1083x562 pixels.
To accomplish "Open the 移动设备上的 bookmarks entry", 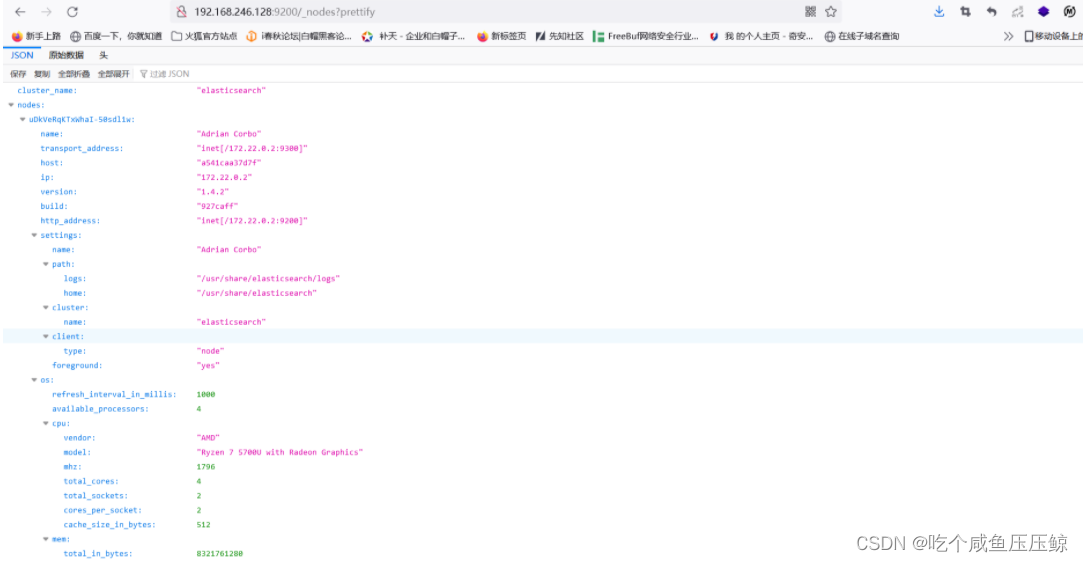I will tap(1053, 36).
